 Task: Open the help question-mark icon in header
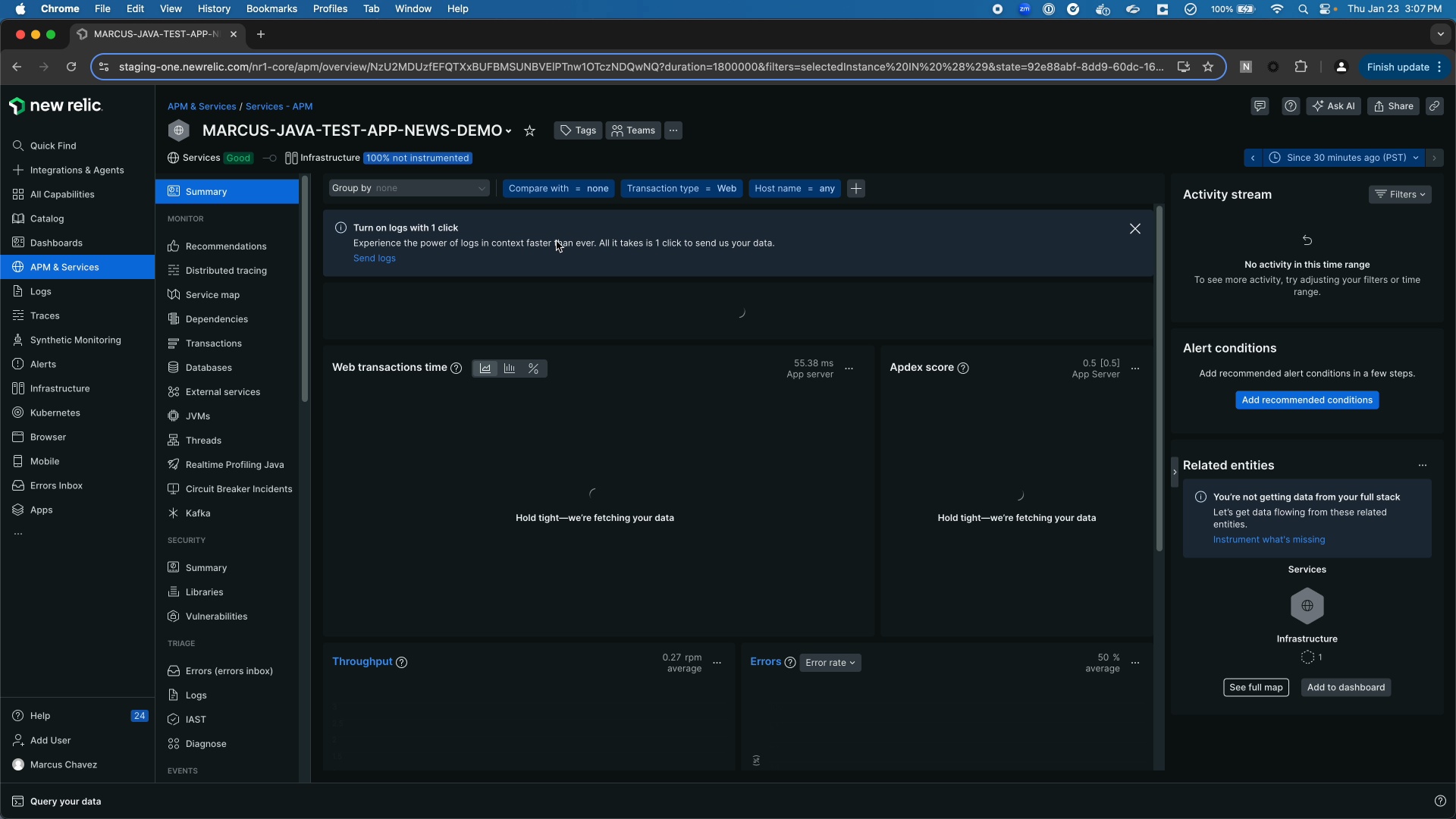tap(1291, 106)
